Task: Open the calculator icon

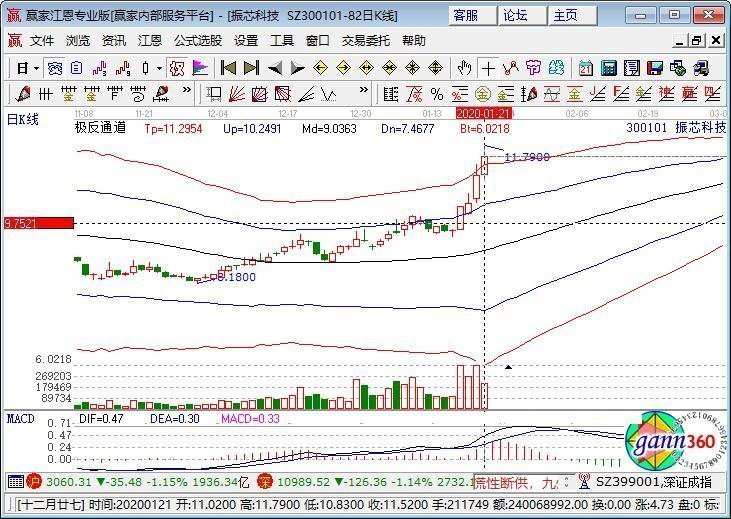Action: 608,69
